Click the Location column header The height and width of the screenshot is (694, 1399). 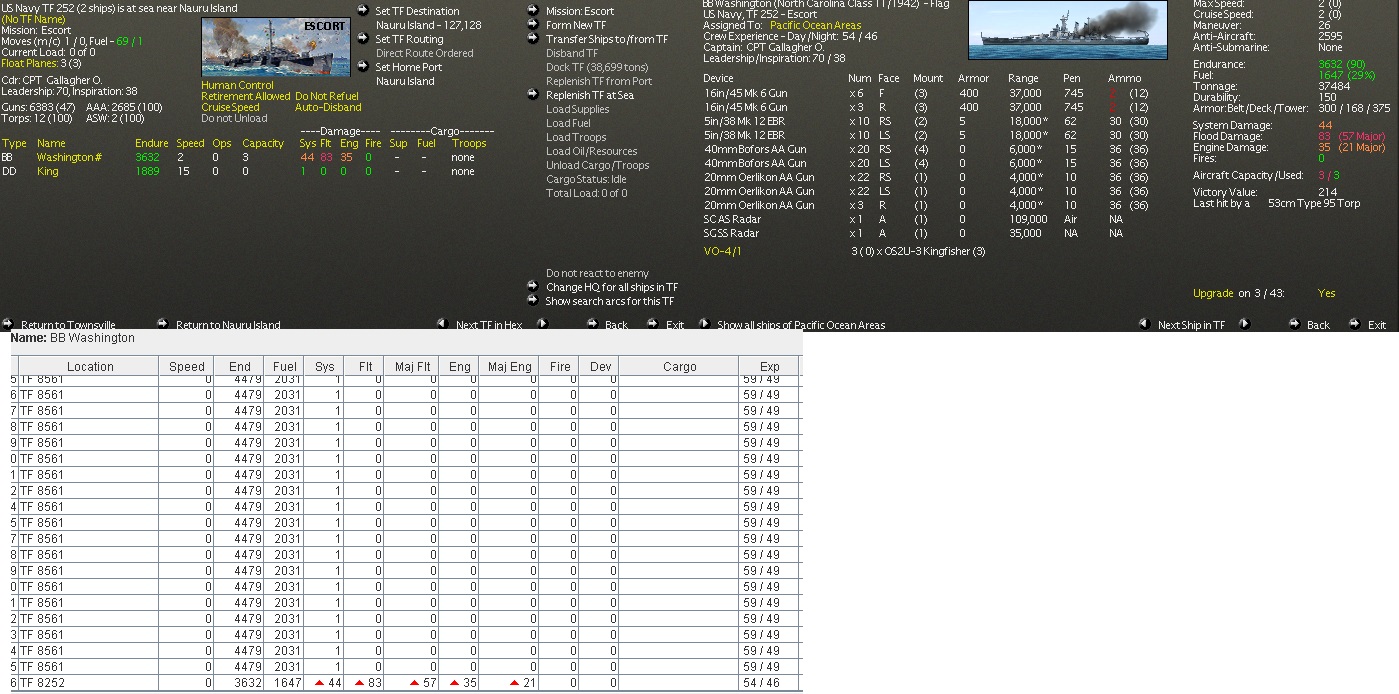click(x=90, y=367)
